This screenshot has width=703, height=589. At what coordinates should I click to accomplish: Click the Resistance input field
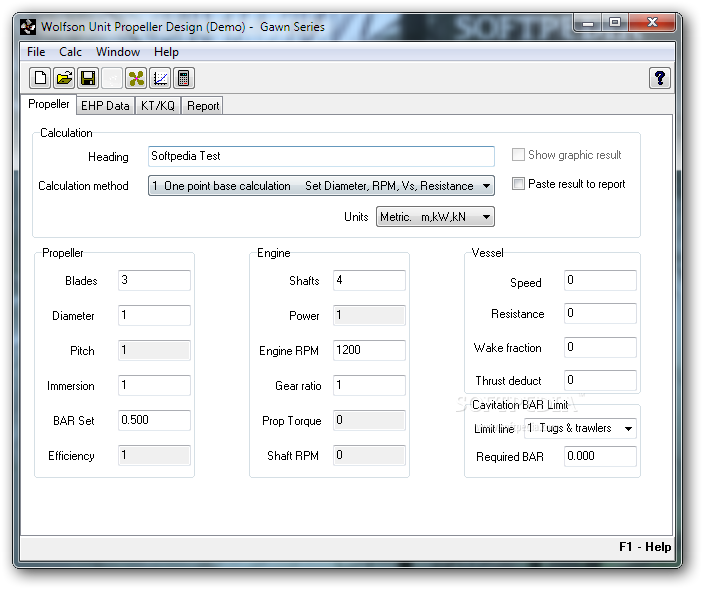(x=600, y=313)
